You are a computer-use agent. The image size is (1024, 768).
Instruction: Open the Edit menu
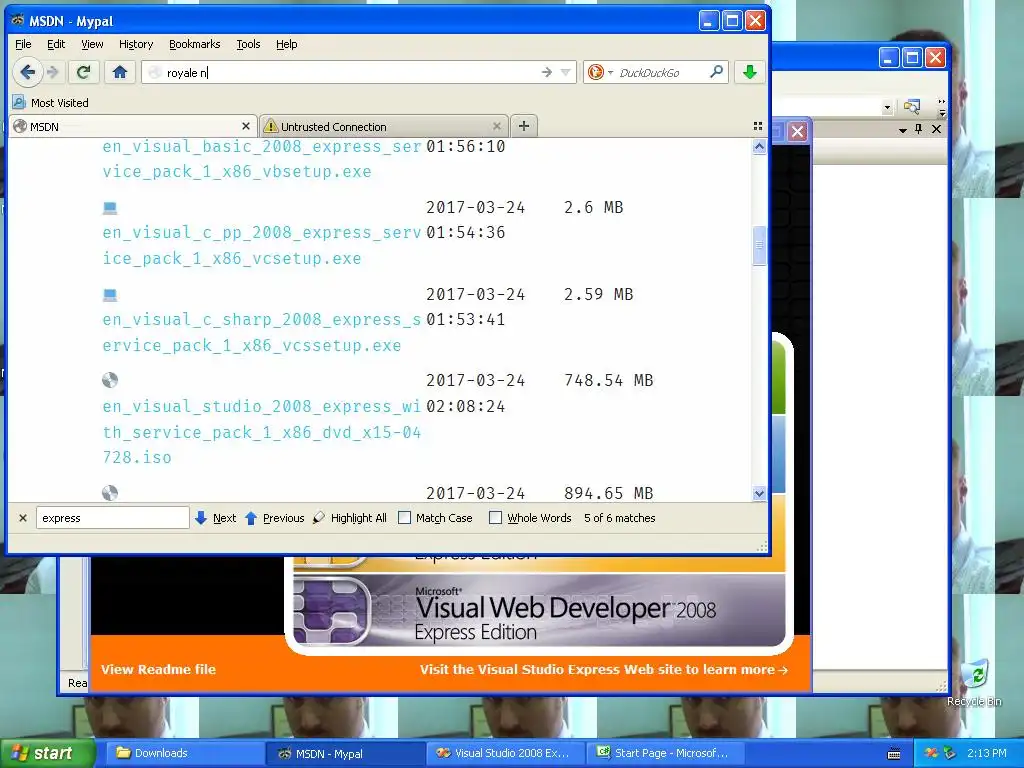[x=56, y=44]
